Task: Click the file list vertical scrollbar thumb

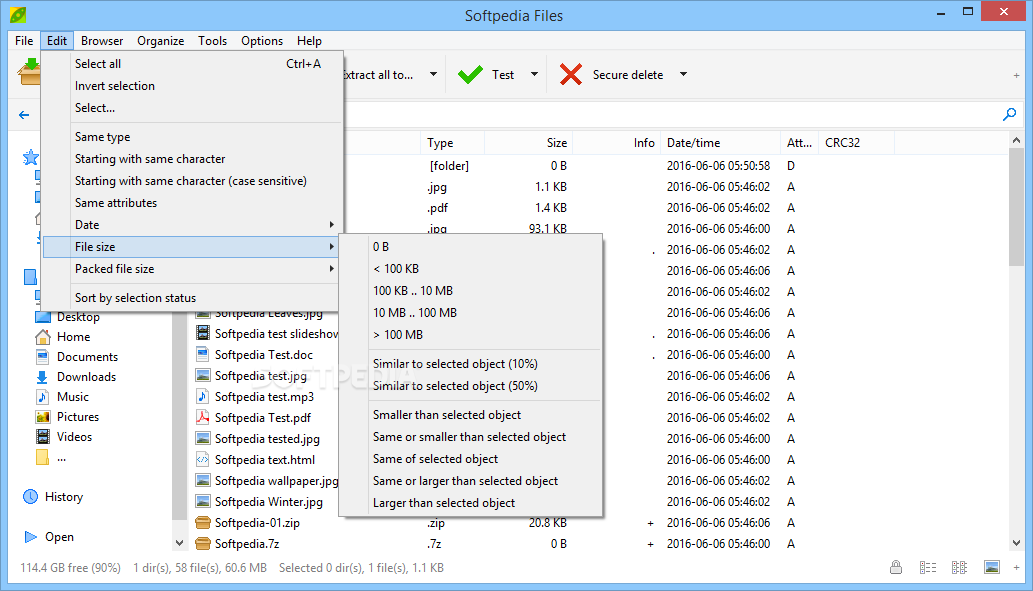Action: click(x=1016, y=207)
